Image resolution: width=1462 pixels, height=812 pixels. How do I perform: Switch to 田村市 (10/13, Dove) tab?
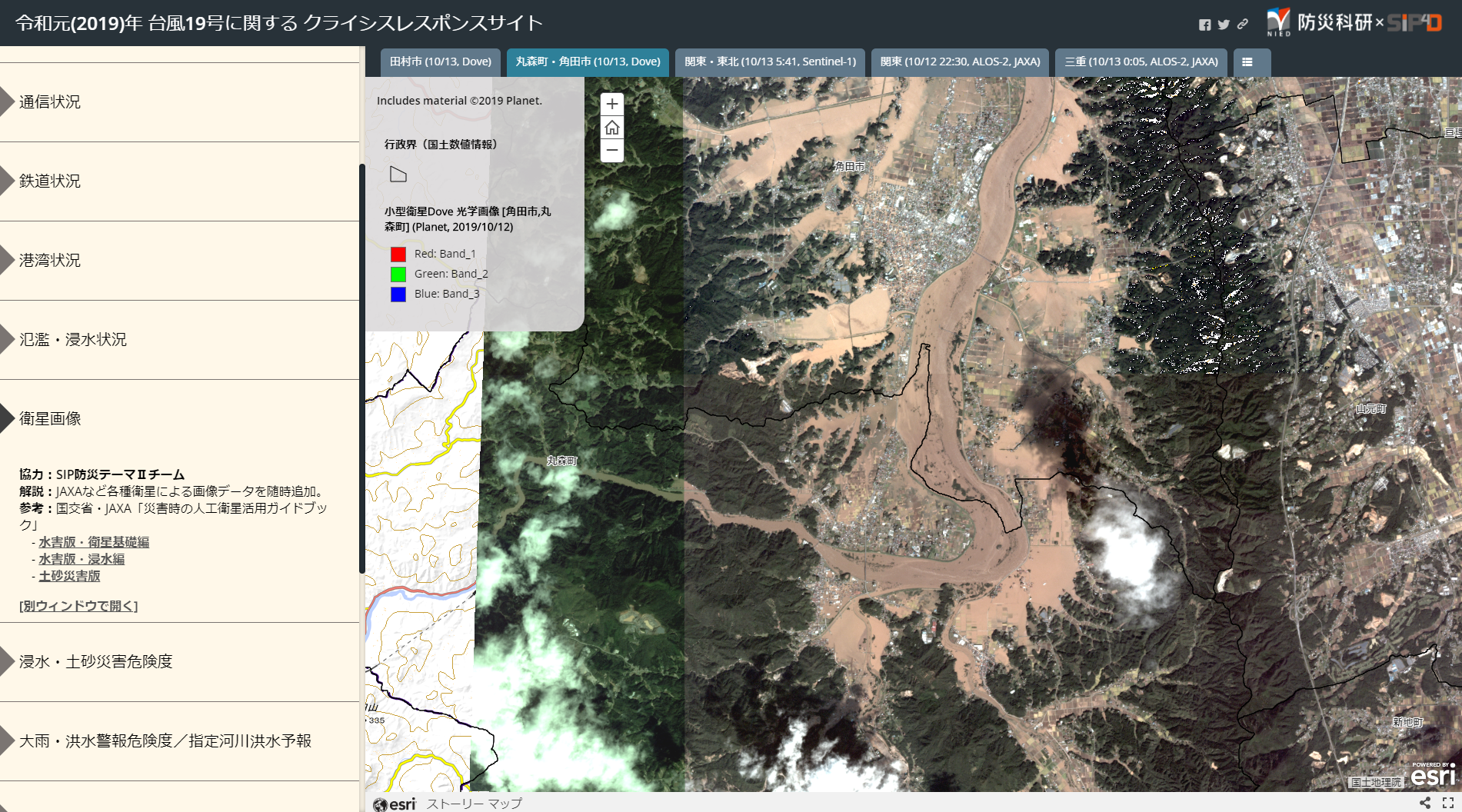441,62
